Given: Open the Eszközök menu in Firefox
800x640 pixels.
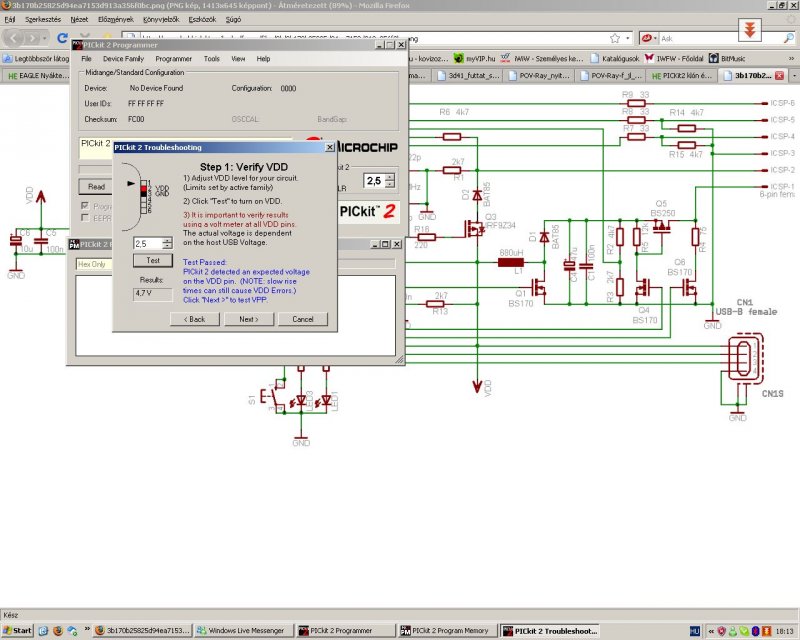Looking at the screenshot, I should (202, 19).
